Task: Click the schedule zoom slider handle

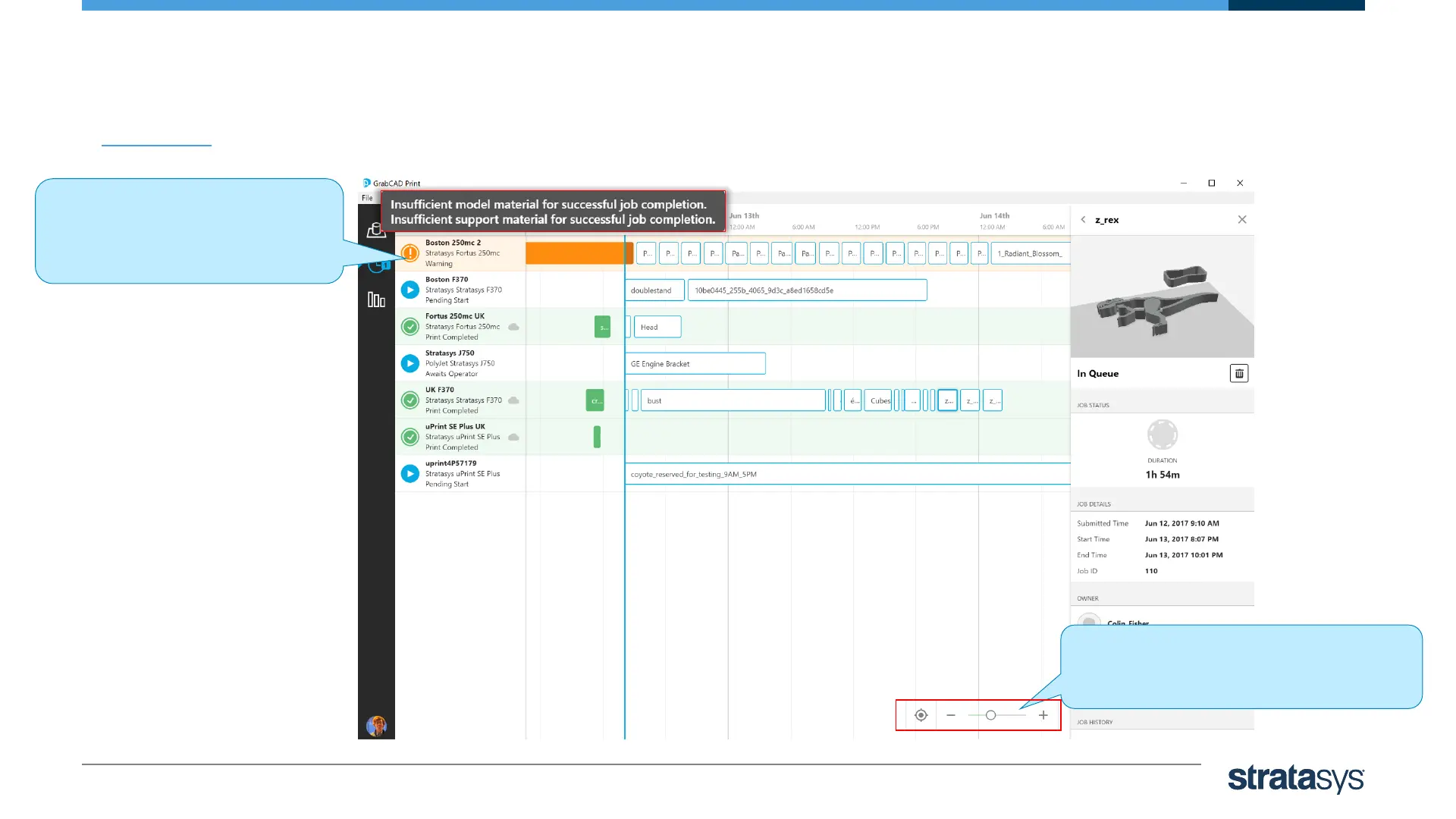Action: pos(990,715)
